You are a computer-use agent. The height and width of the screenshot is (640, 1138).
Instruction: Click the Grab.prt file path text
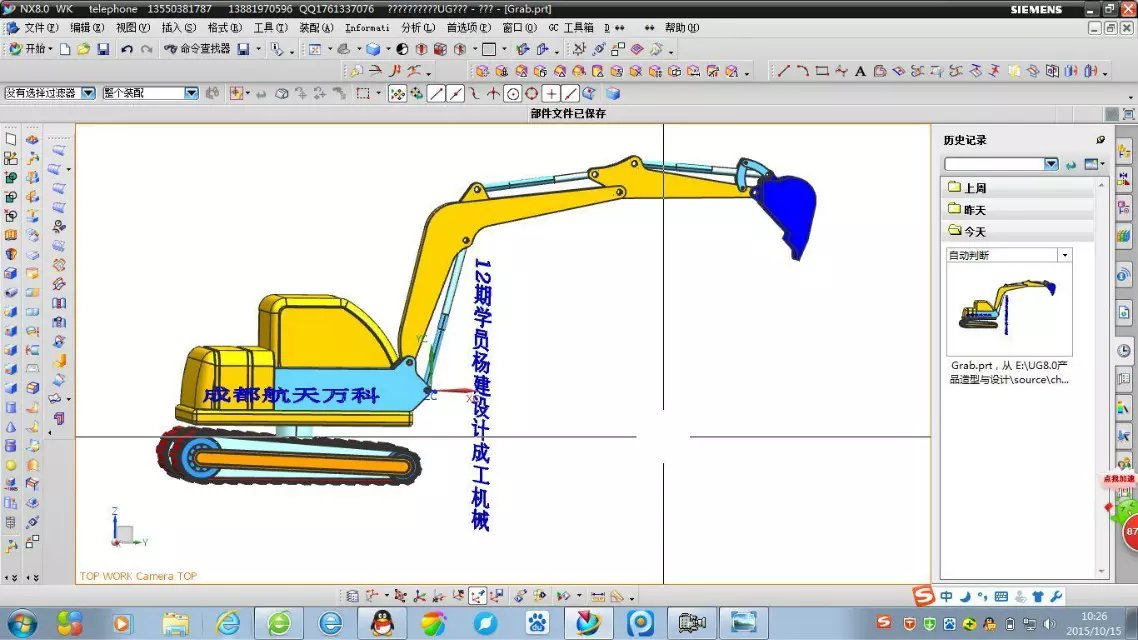1009,372
